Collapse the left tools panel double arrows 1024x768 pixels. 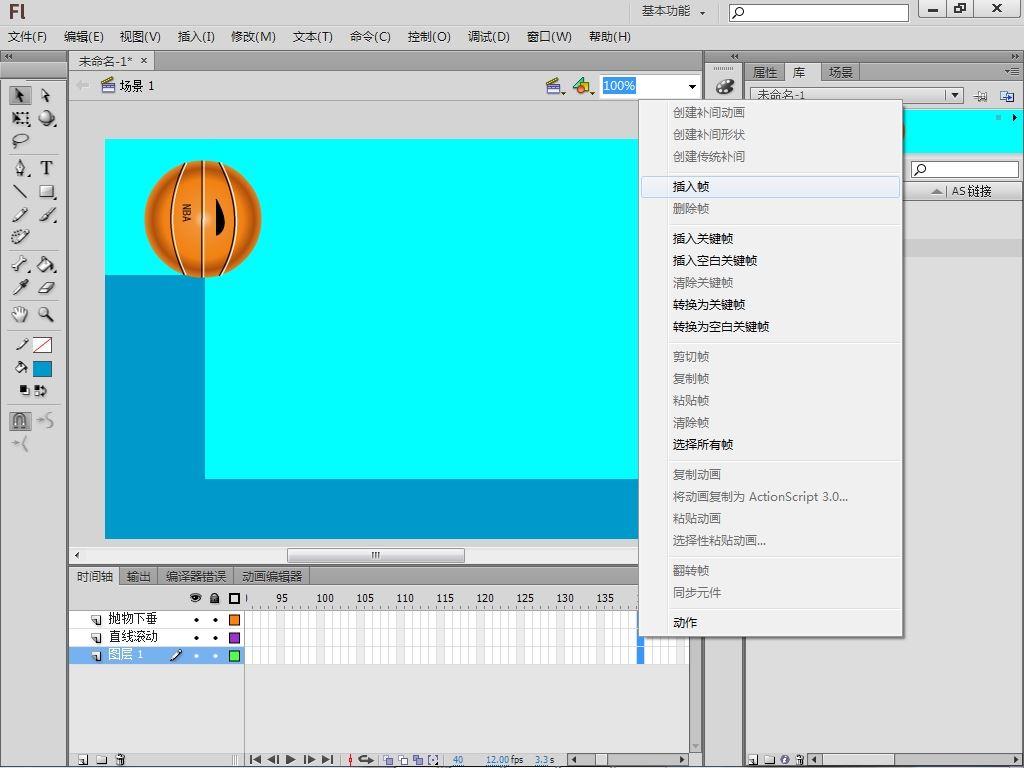pyautogui.click(x=9, y=57)
